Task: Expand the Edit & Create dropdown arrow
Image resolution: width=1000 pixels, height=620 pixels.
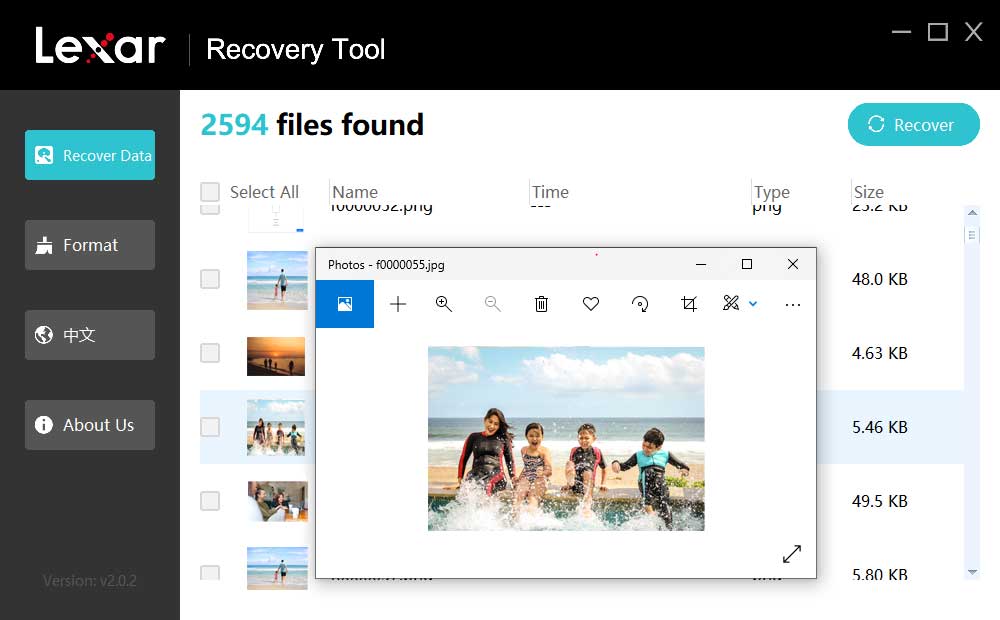Action: pos(753,304)
